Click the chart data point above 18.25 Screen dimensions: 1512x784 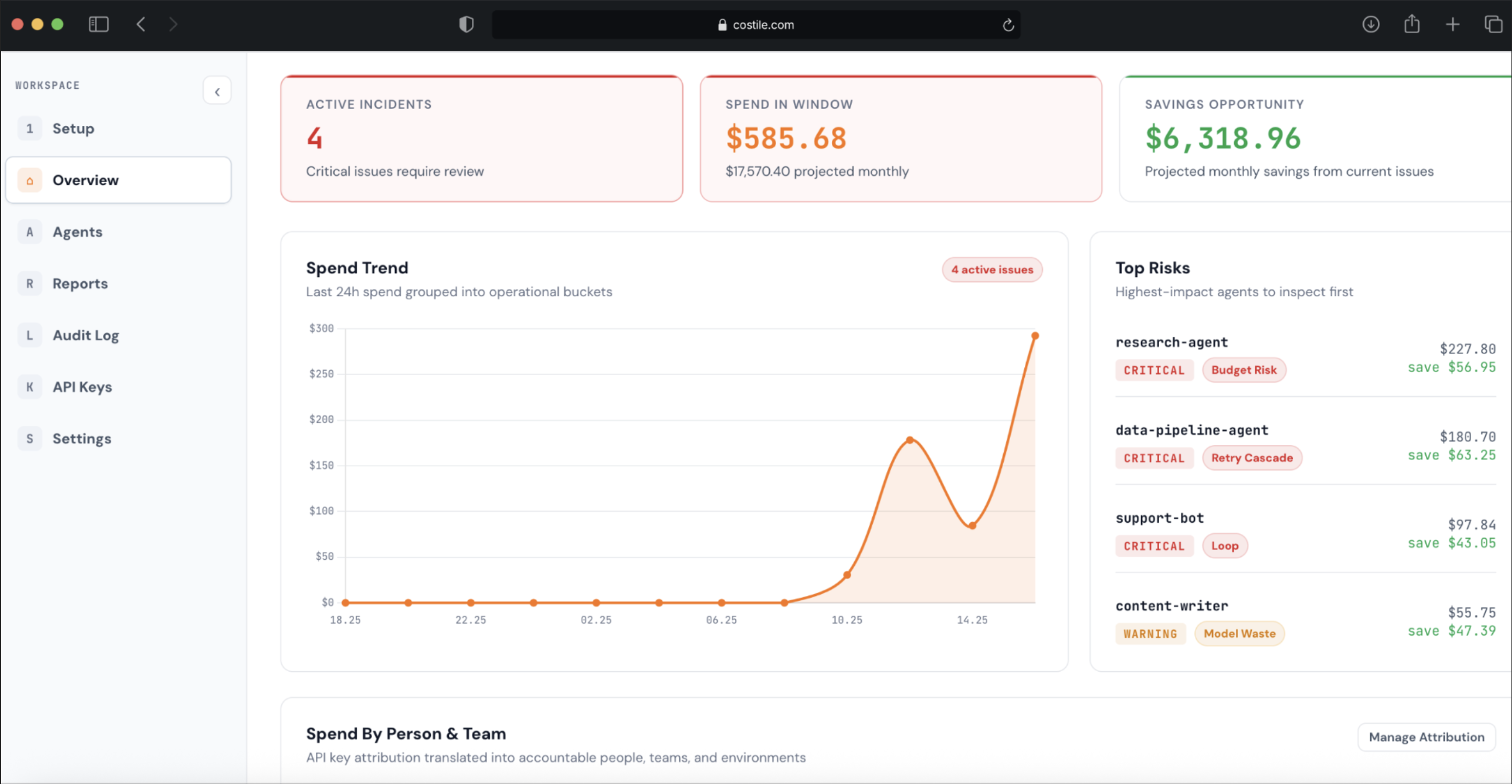click(x=345, y=602)
